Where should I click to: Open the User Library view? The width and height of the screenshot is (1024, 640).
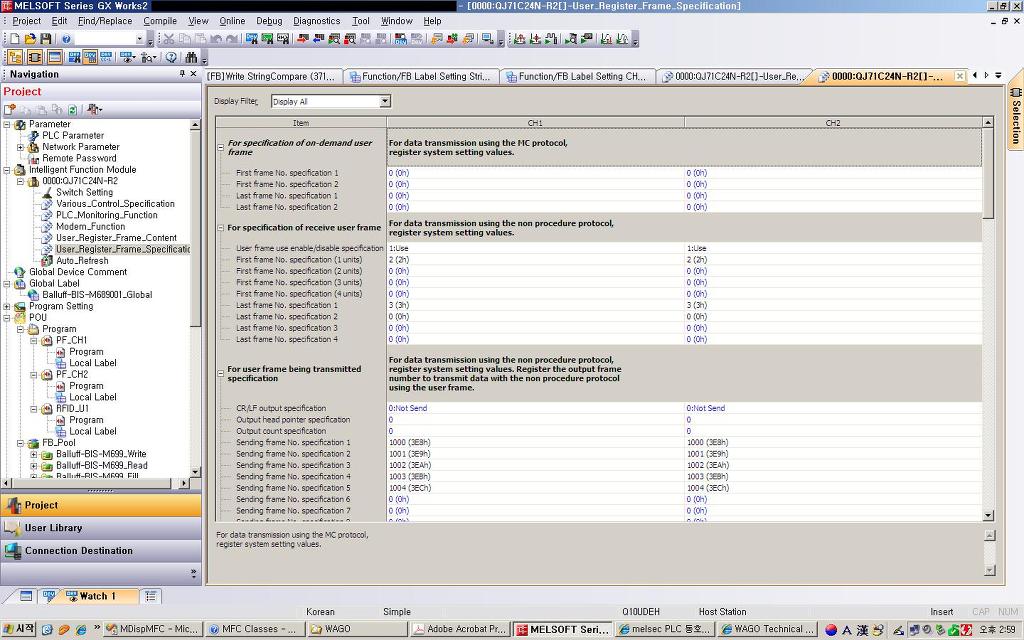click(53, 528)
